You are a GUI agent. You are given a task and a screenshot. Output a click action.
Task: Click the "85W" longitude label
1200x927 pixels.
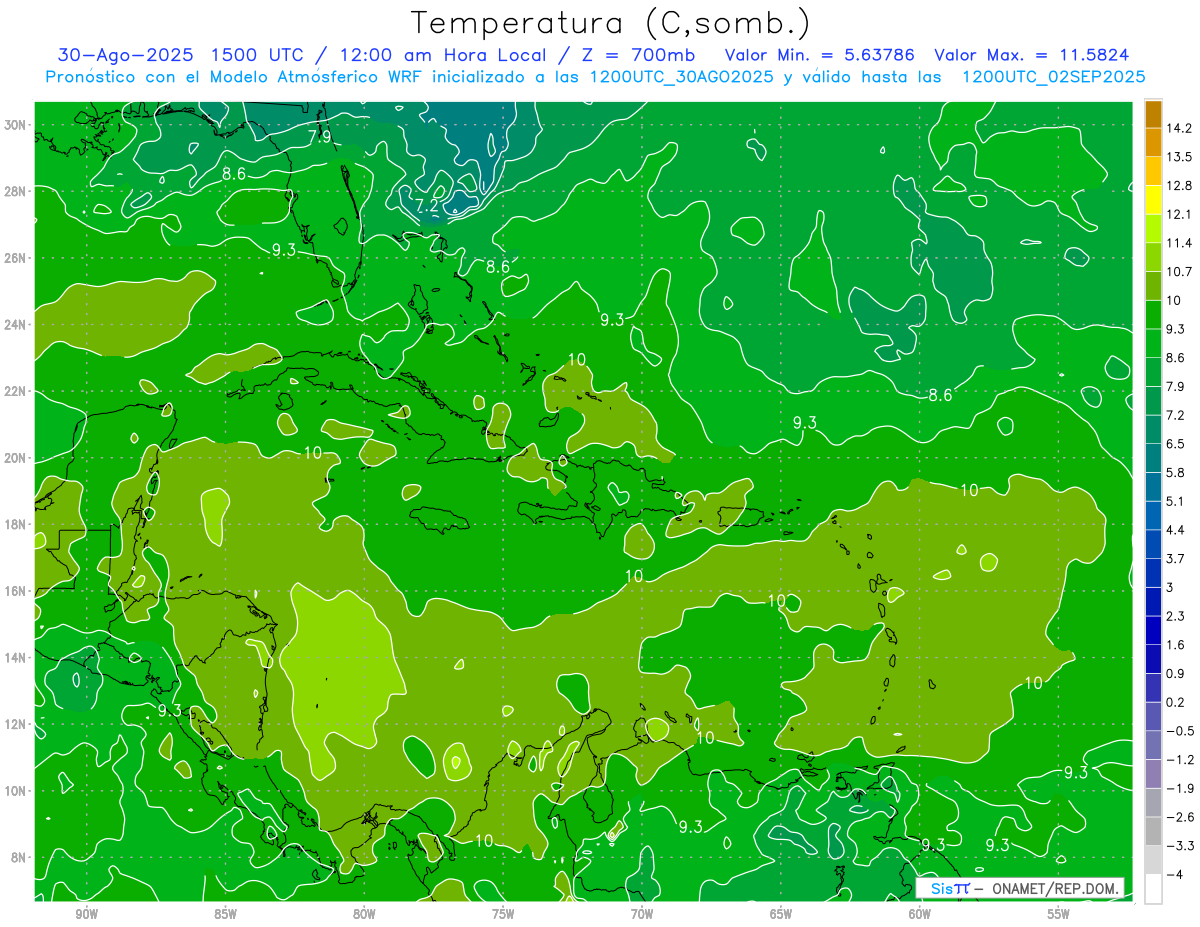coord(225,914)
